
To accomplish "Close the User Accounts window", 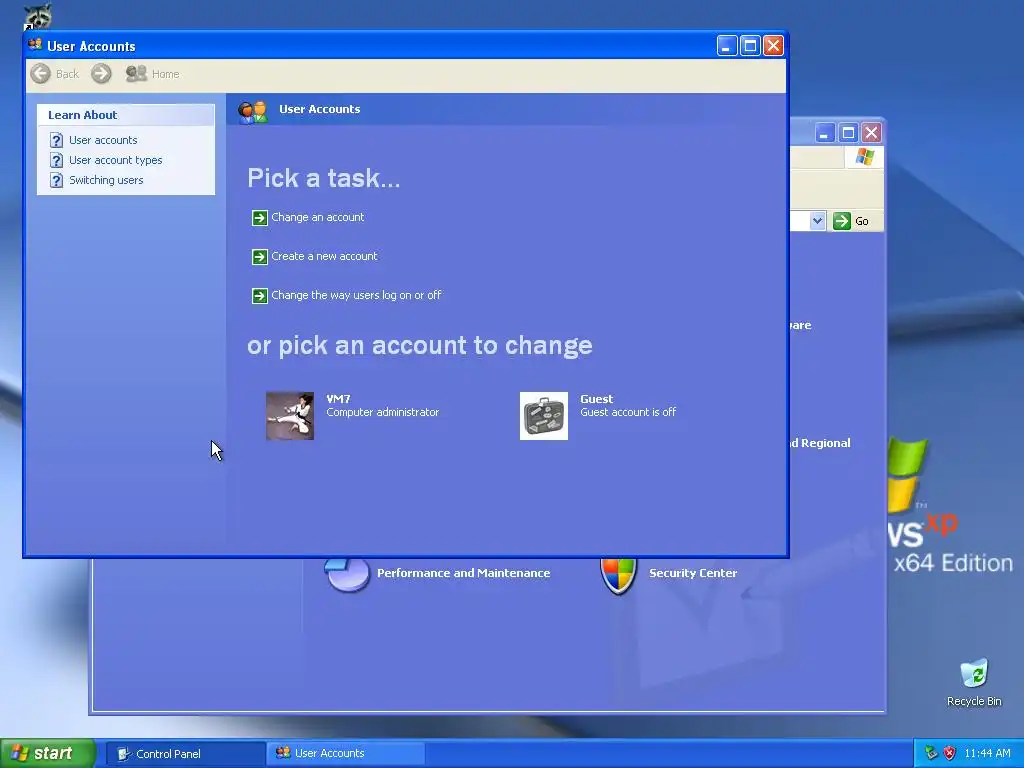I will click(x=774, y=46).
